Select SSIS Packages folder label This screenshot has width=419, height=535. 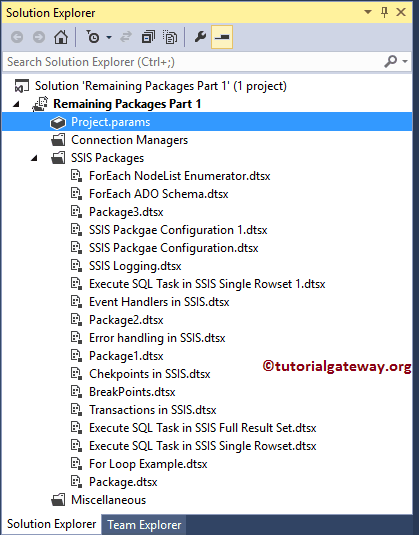107,158
